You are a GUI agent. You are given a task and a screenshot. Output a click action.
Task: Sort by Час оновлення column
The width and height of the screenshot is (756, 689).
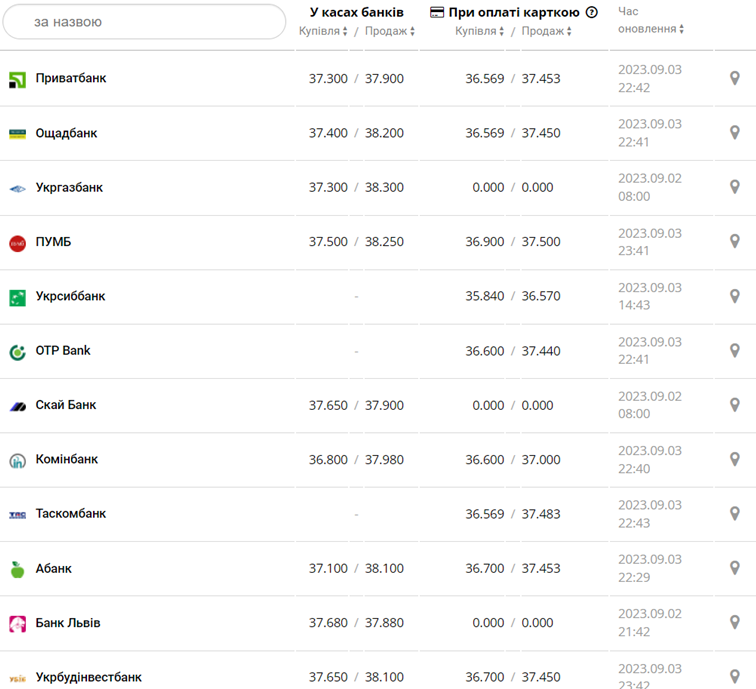[650, 20]
